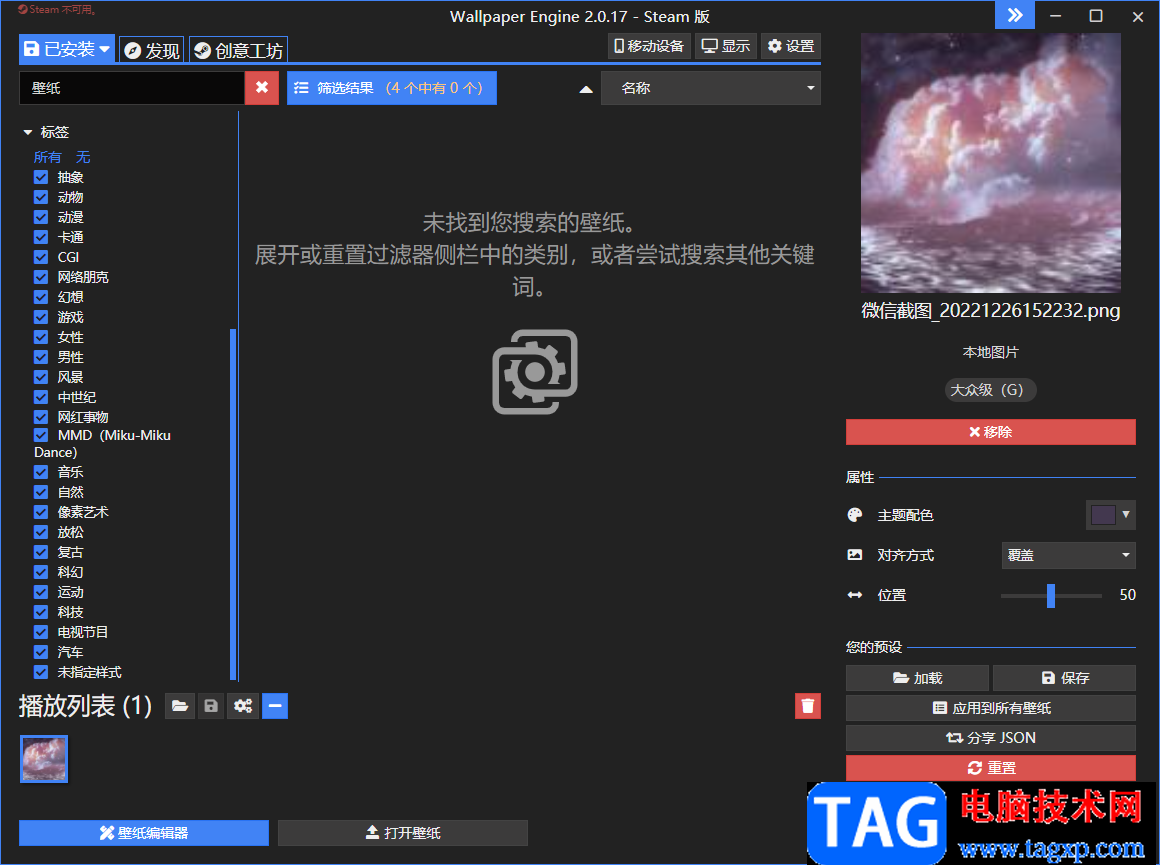
Task: Click 加载 preset button
Action: tap(917, 678)
